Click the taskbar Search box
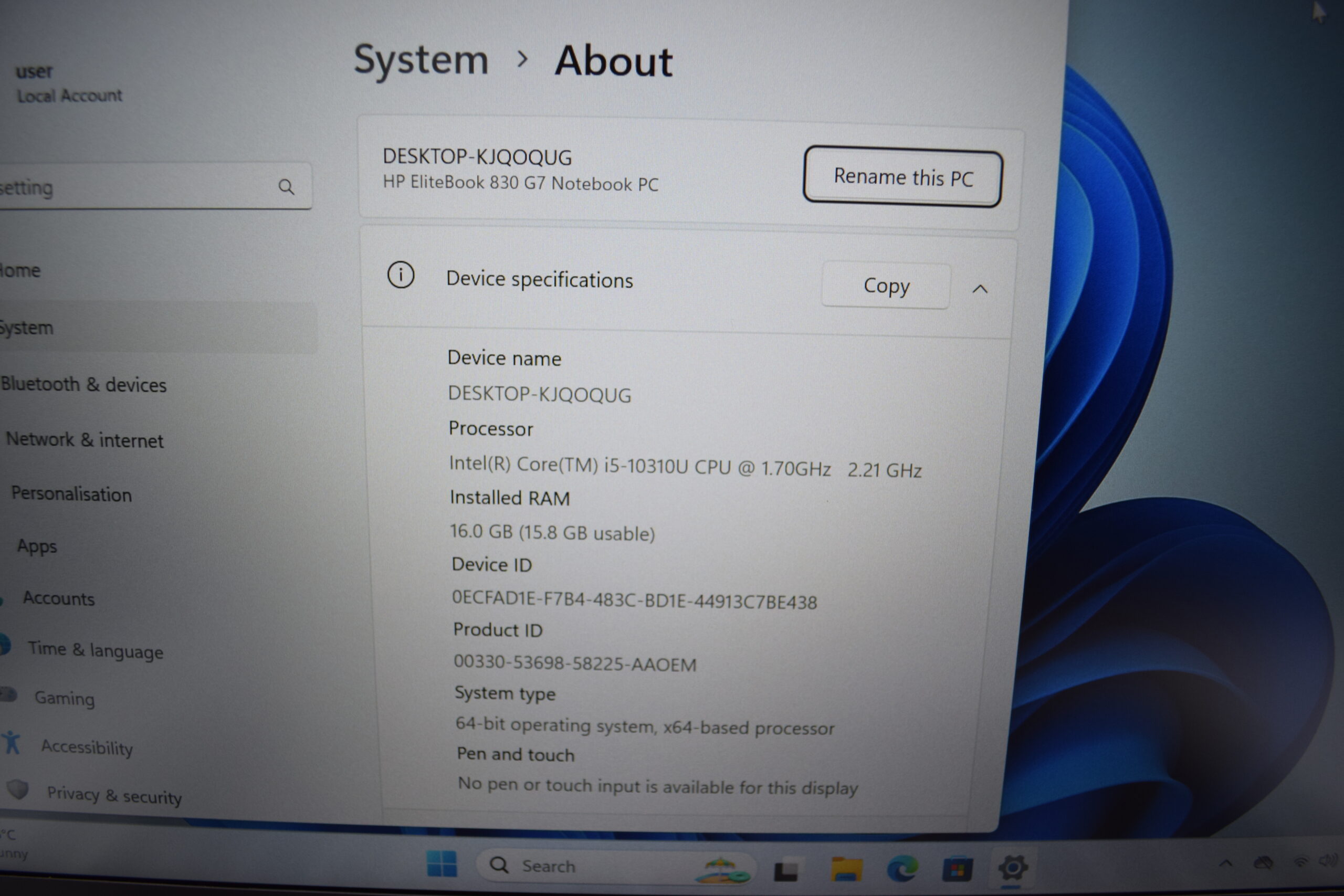The image size is (1344, 896). pyautogui.click(x=616, y=866)
